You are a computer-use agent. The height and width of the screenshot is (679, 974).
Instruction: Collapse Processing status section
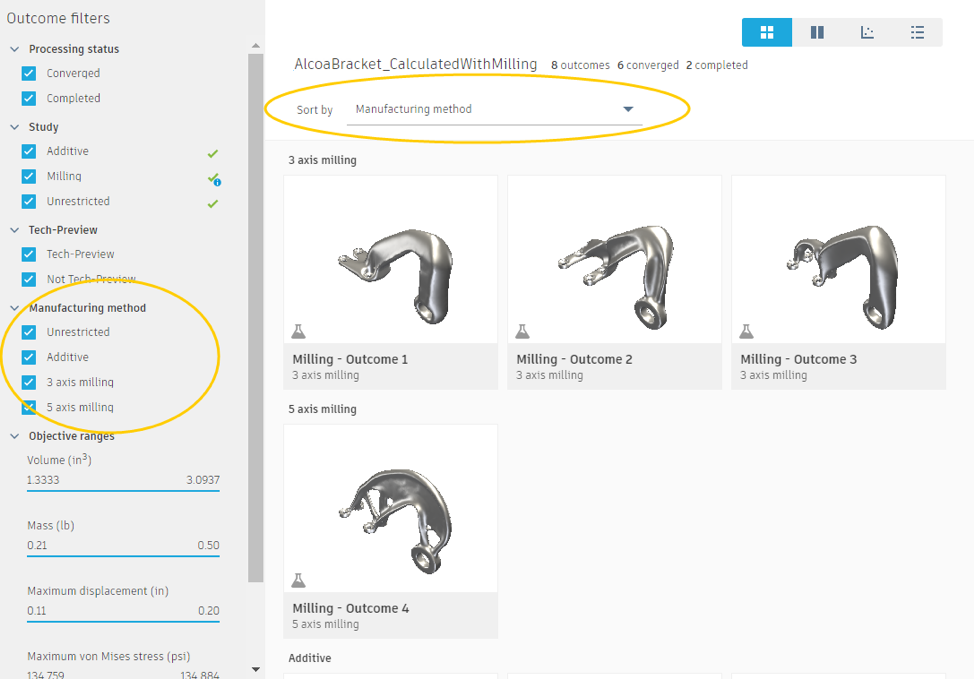click(15, 49)
